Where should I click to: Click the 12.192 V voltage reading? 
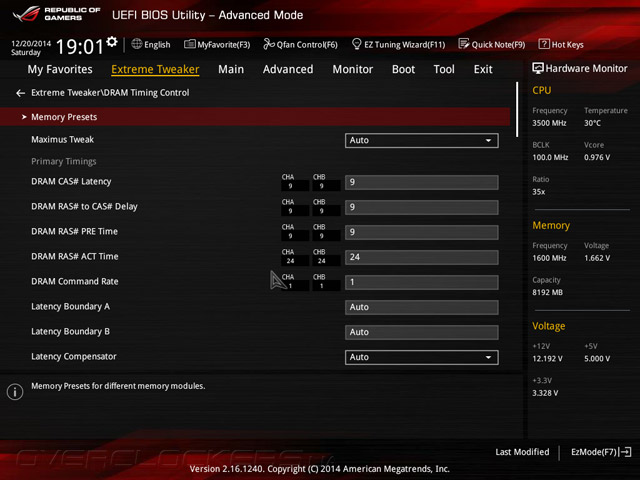547,358
